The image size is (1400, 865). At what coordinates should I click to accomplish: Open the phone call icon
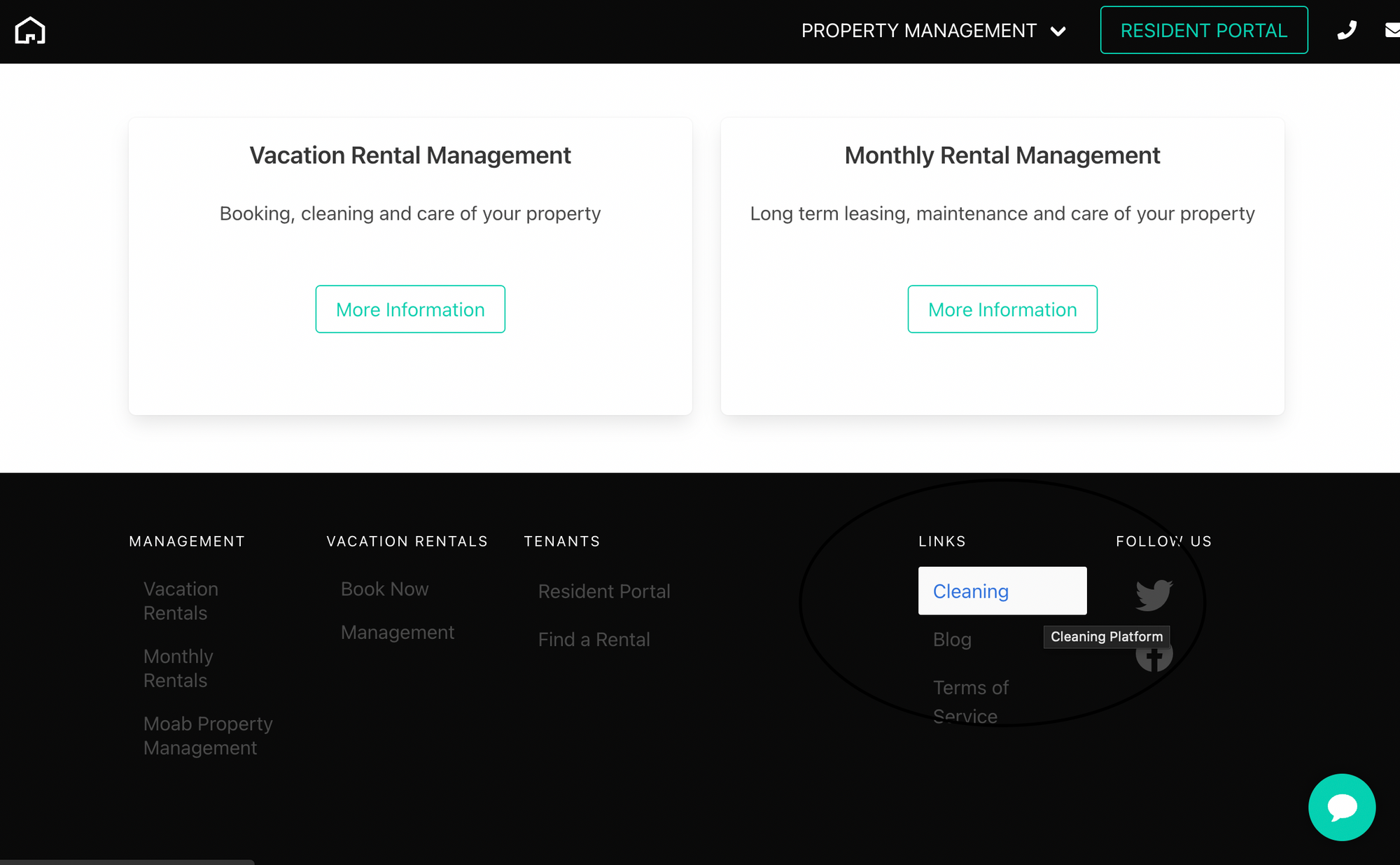click(1347, 30)
